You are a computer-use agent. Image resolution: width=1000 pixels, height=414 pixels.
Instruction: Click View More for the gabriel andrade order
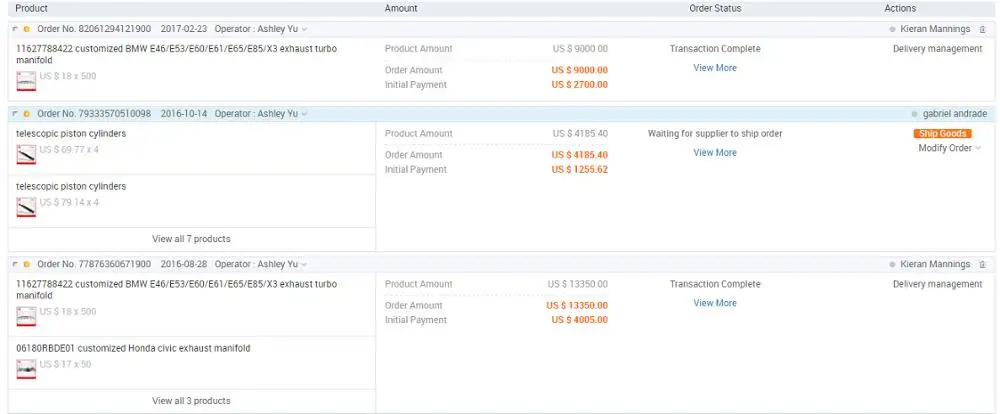click(715, 153)
